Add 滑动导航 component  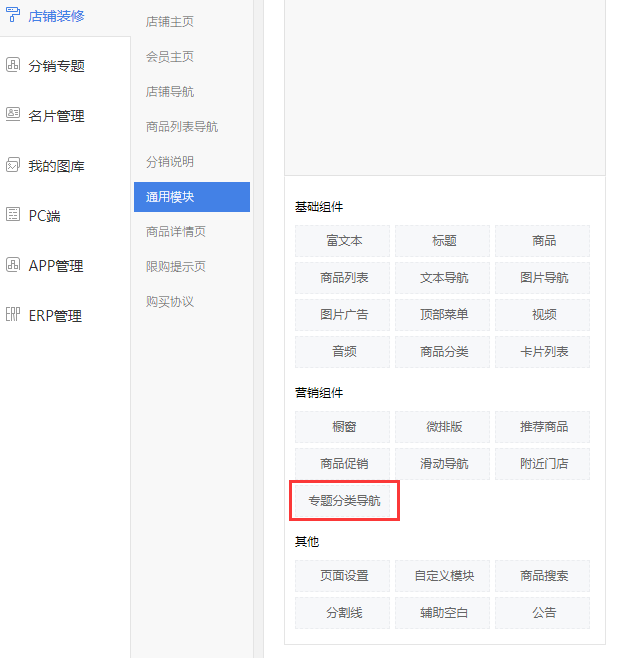coord(442,464)
